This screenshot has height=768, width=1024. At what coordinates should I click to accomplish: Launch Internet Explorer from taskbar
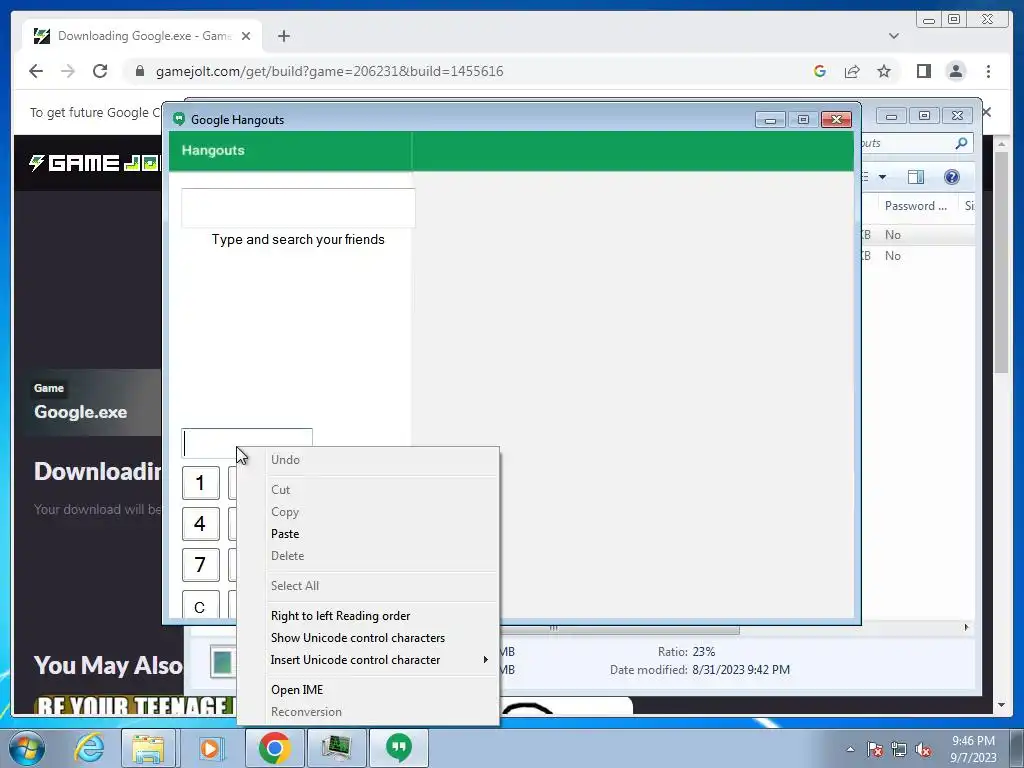click(89, 748)
